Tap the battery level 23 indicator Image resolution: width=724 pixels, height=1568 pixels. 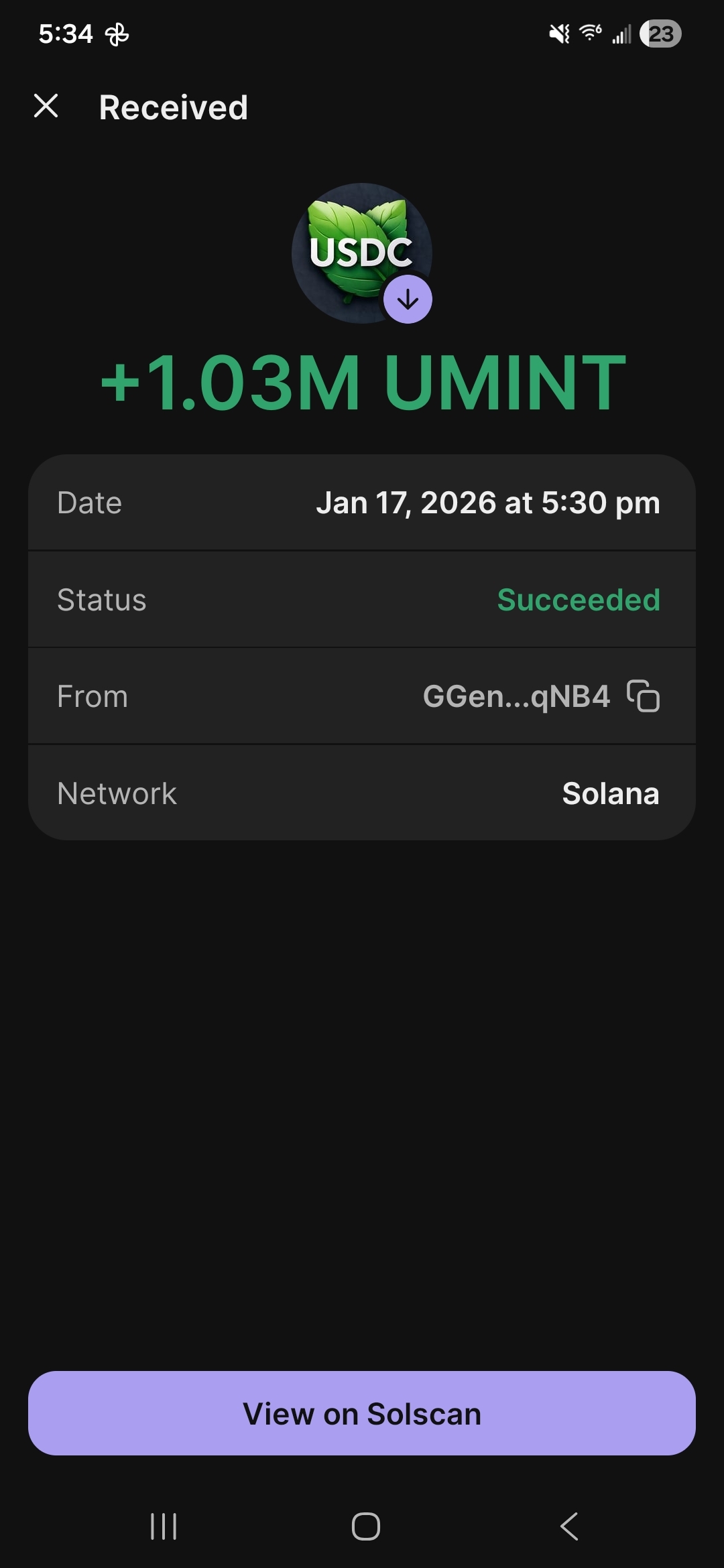660,34
